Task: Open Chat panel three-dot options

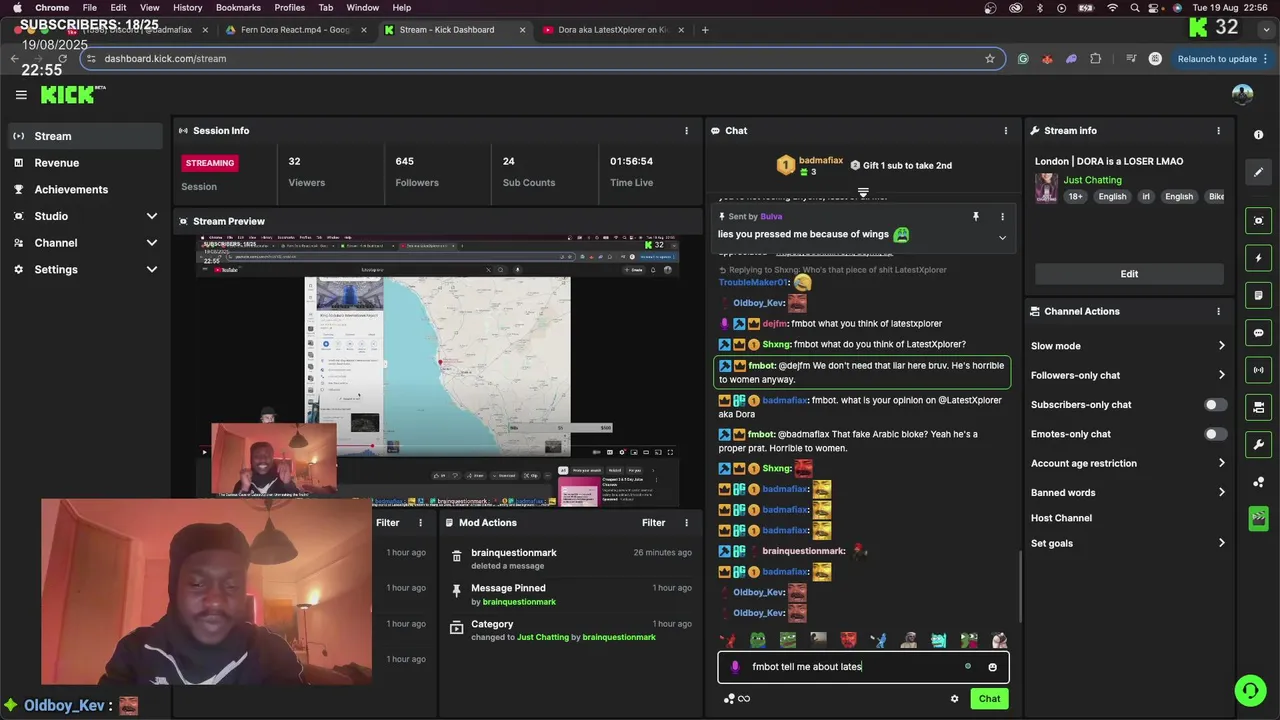Action: pyautogui.click(x=1006, y=131)
